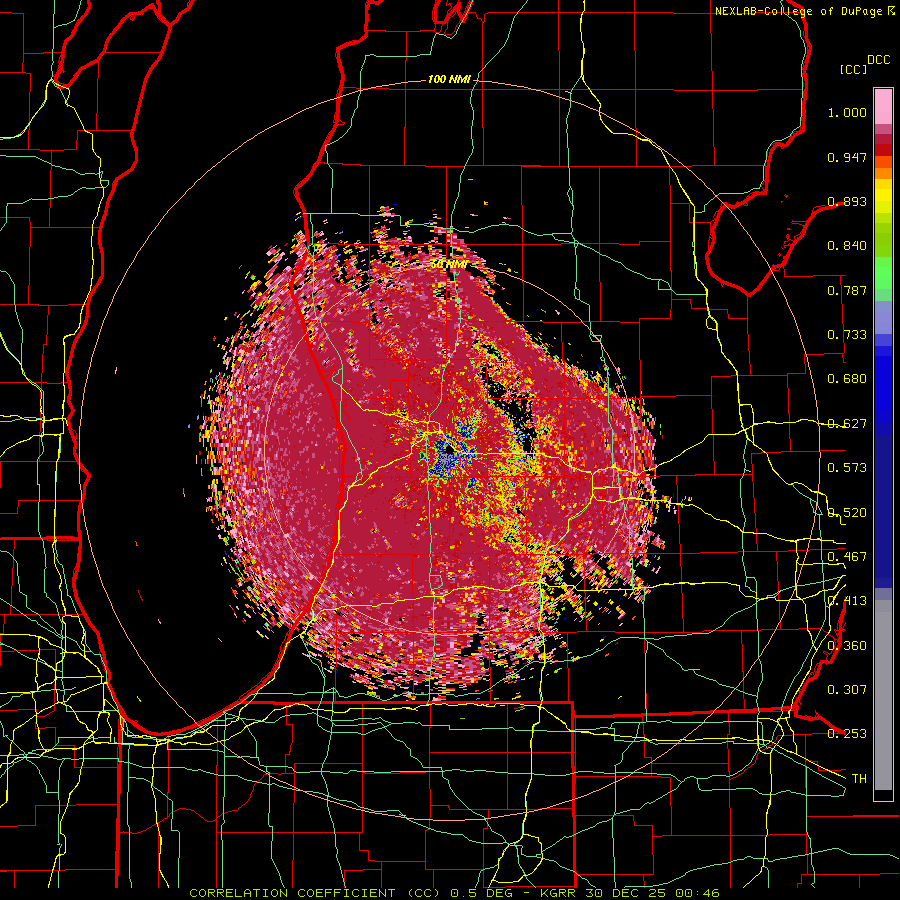This screenshot has width=900, height=900.
Task: Click the gray bottom segment of color bar
Action: click(883, 695)
